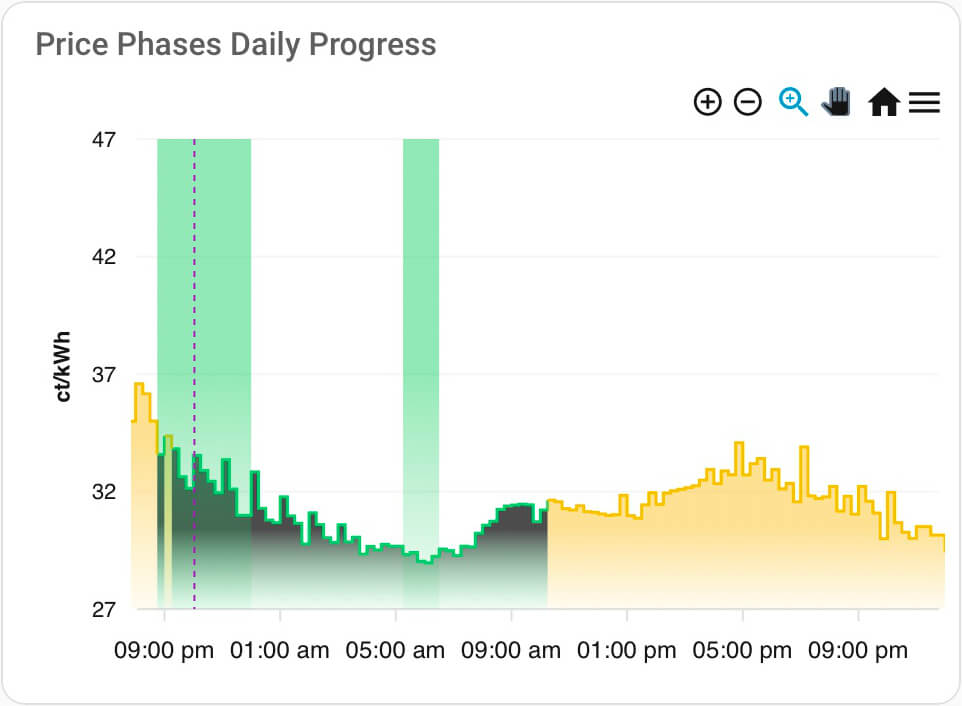Click the 05:00 pm x-axis label
Viewport: 962px width, 706px height.
pyautogui.click(x=742, y=651)
